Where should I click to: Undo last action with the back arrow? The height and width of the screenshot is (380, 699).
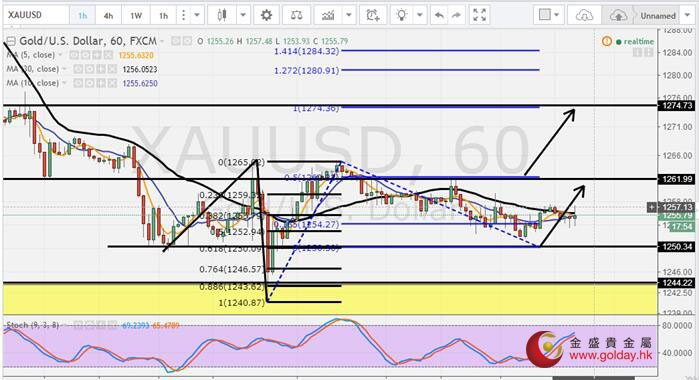pos(439,16)
